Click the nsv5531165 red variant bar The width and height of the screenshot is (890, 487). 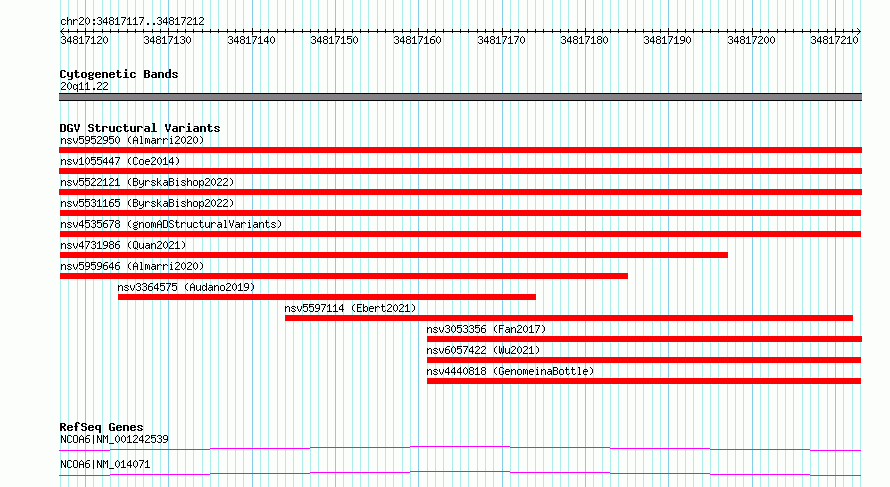(460, 213)
